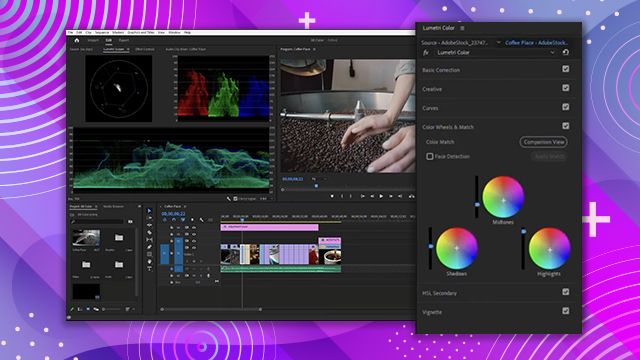Open Lumetri Color effect dropdown
640x360 pixels.
(496, 52)
